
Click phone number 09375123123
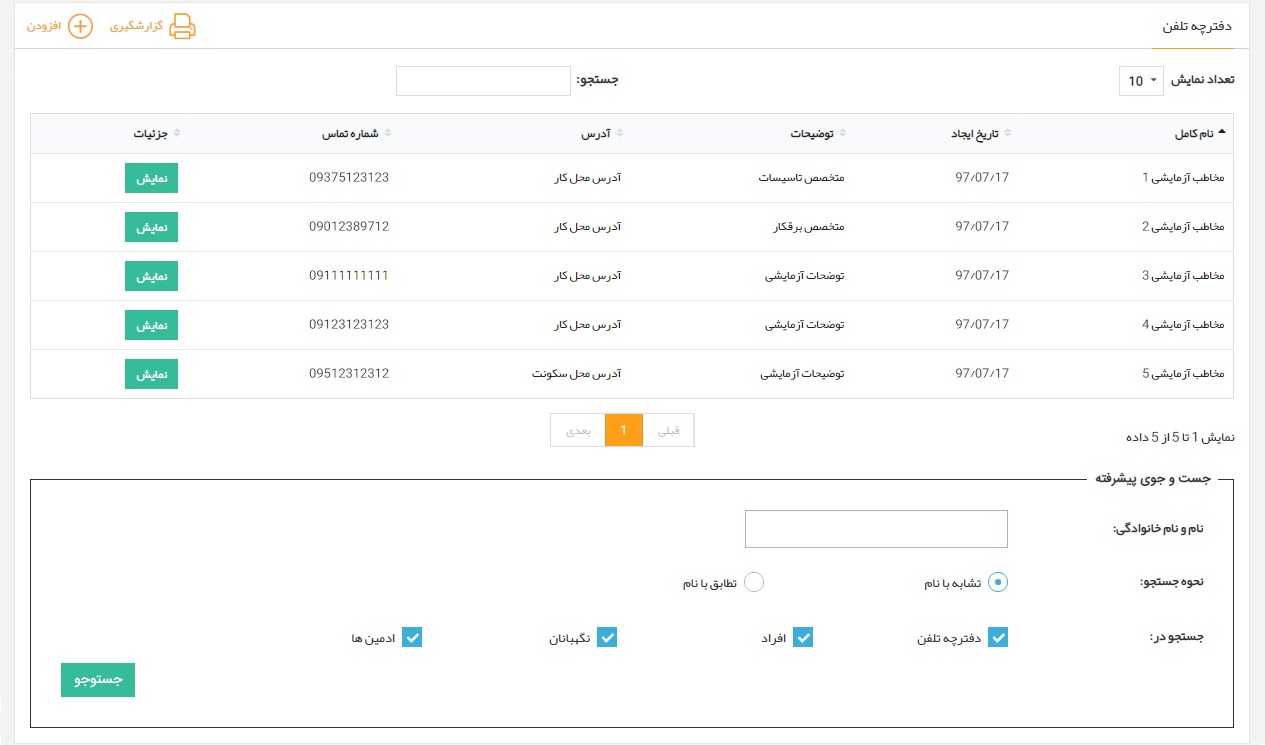point(349,177)
